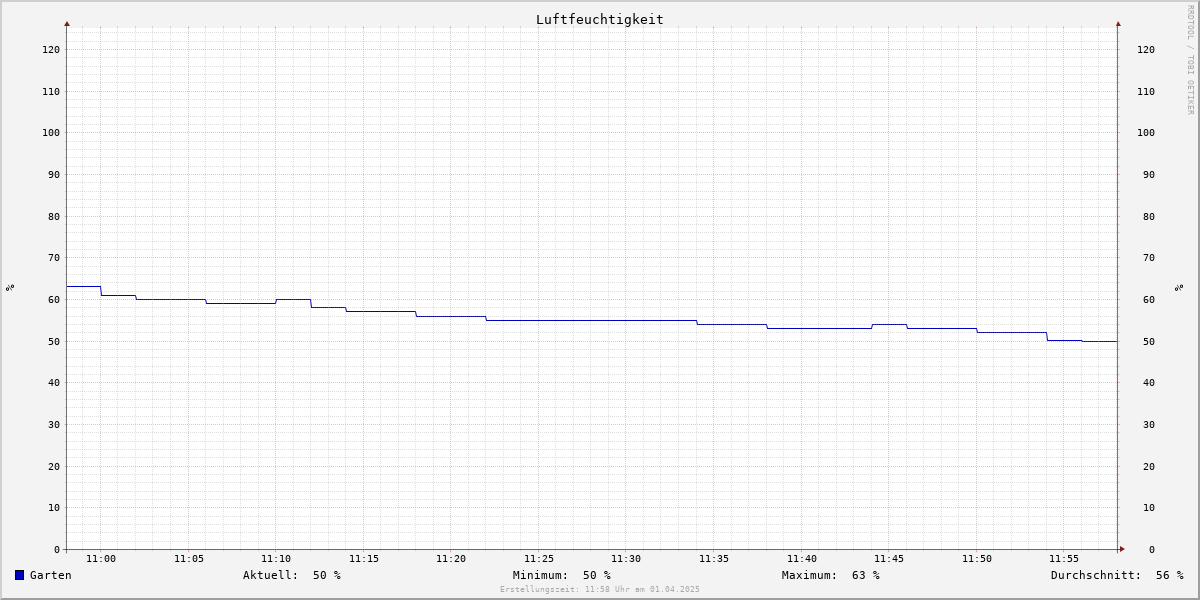Click the 100 label on the right axis
This screenshot has width=1200, height=600.
(x=1146, y=132)
